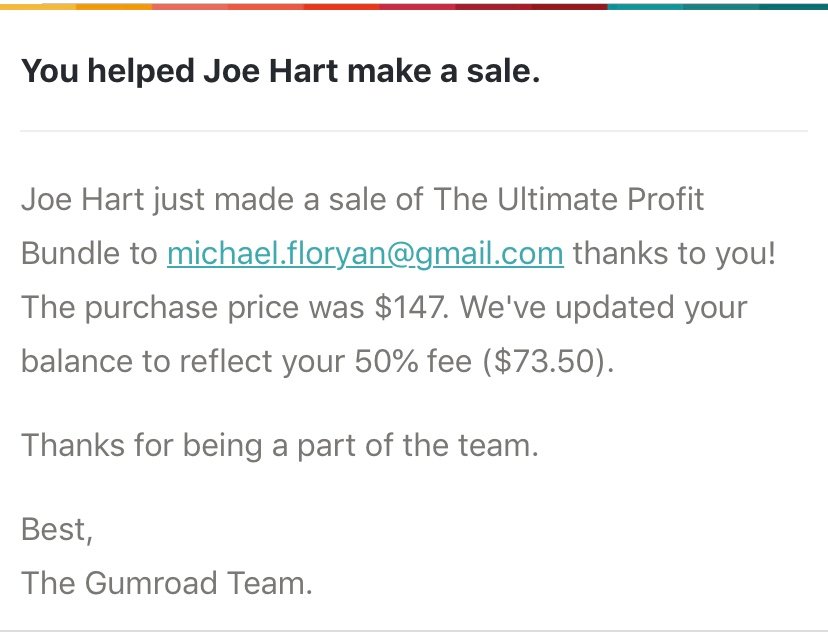The image size is (828, 632).
Task: Click the bright red segment of the top bar
Action: (342, 6)
